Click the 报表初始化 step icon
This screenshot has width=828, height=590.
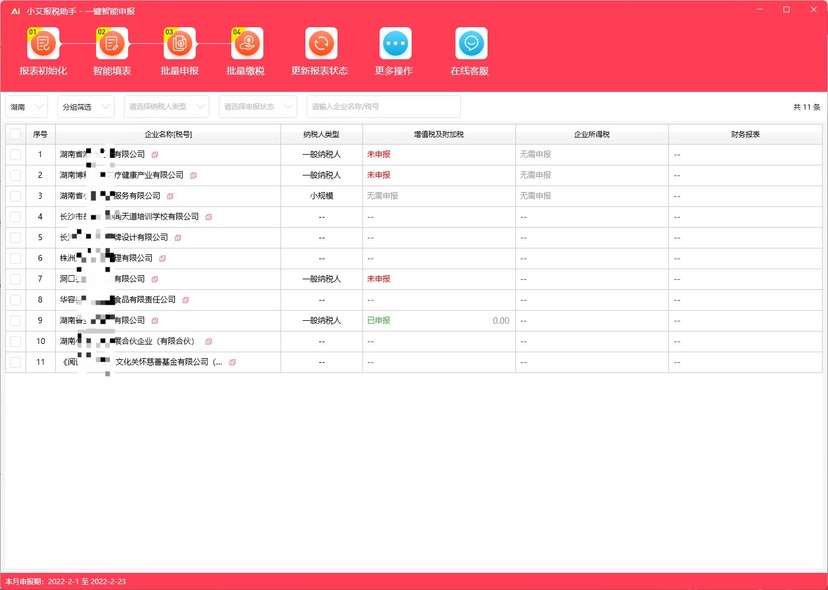[x=43, y=43]
